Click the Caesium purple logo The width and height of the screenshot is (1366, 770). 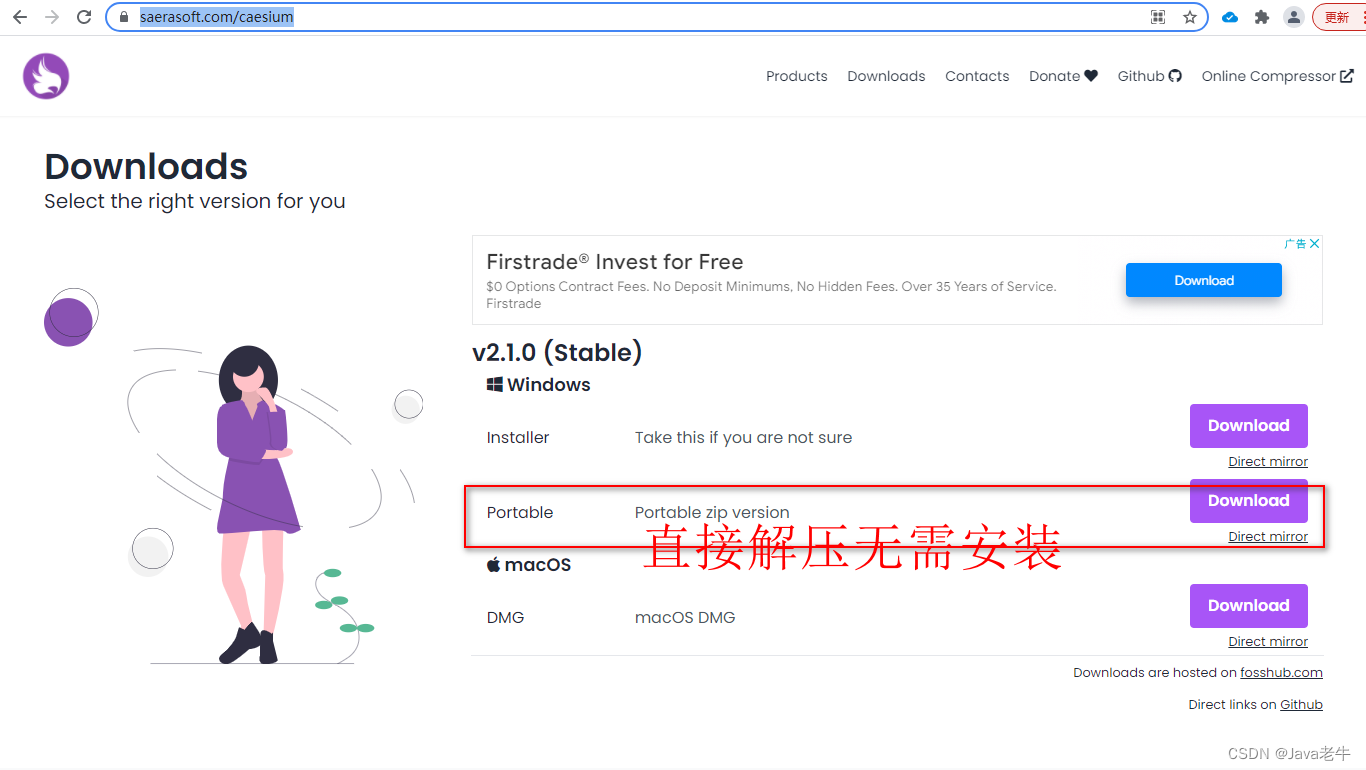46,76
